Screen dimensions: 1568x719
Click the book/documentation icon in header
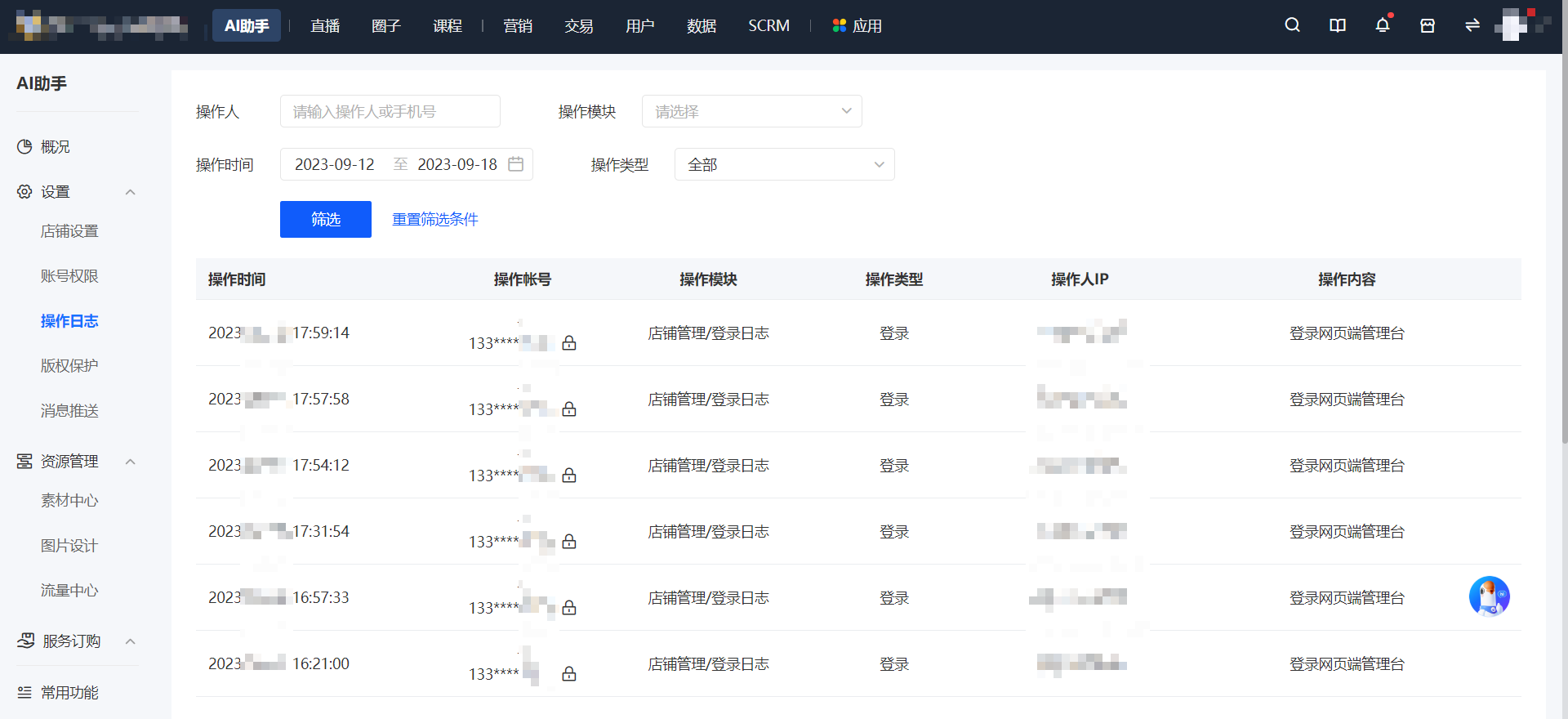coord(1338,25)
